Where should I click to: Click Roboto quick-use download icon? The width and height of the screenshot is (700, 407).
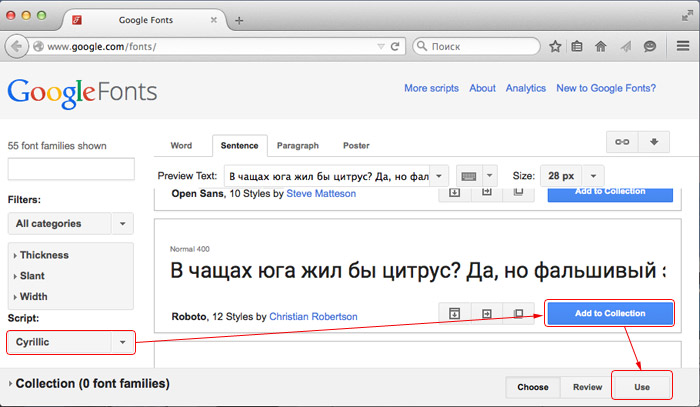(454, 313)
